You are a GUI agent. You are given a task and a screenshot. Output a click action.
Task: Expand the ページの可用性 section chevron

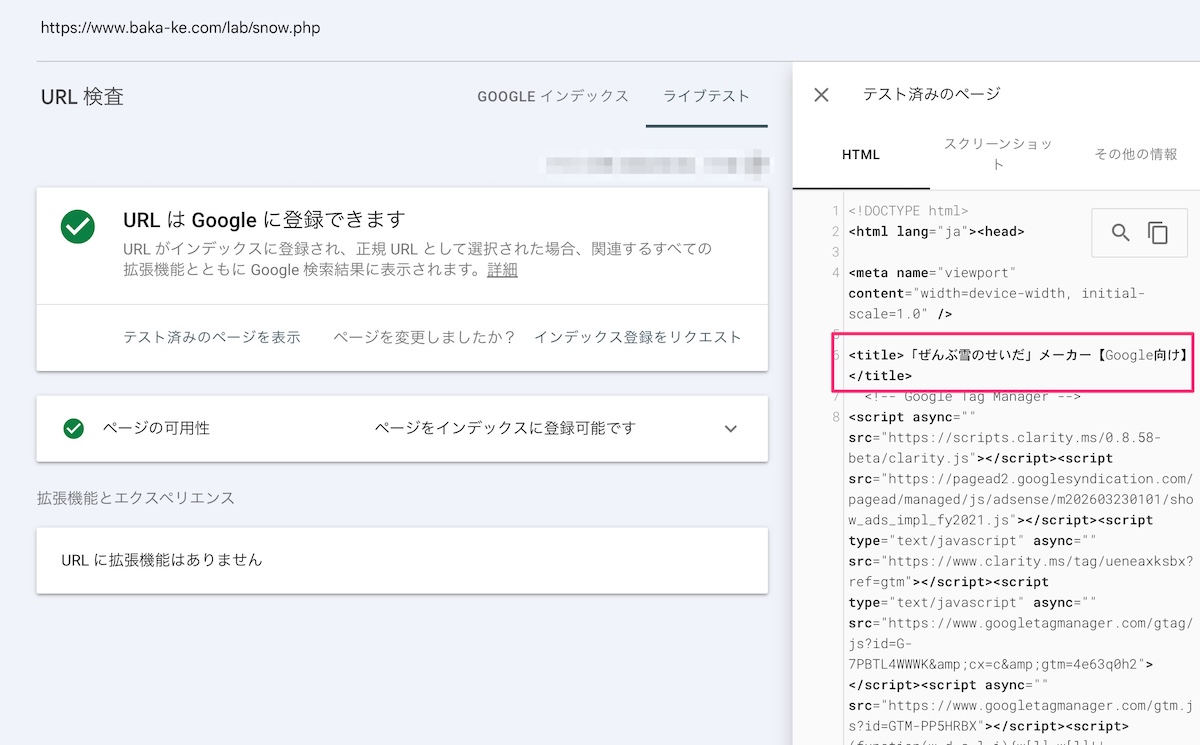click(x=730, y=429)
